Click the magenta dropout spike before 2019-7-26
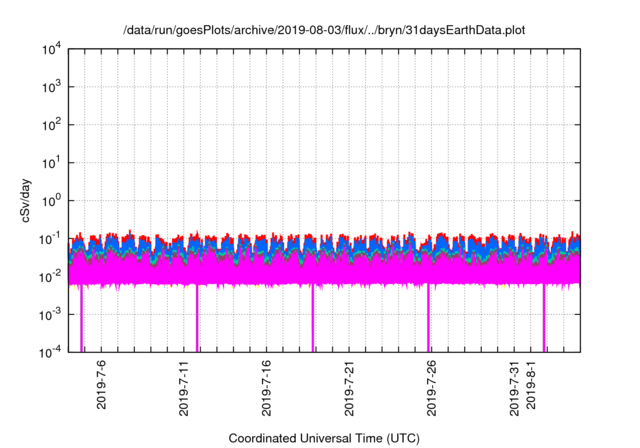Image resolution: width=640 pixels, height=448 pixels. 428,318
